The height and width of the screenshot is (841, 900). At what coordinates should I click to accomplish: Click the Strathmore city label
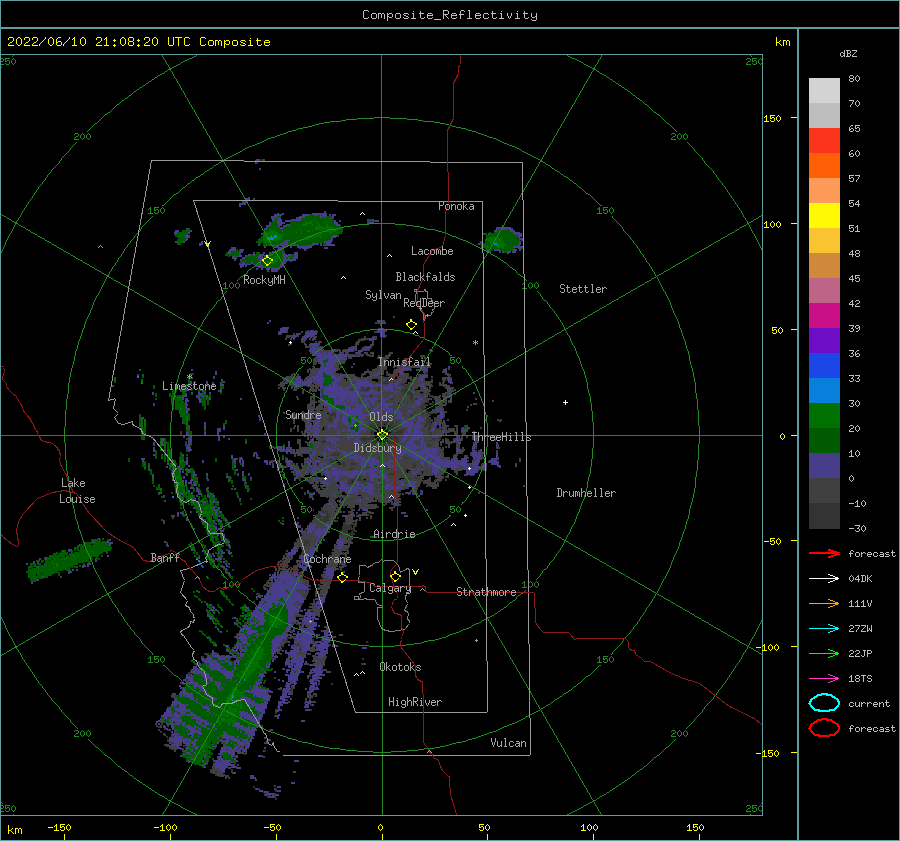tap(486, 592)
